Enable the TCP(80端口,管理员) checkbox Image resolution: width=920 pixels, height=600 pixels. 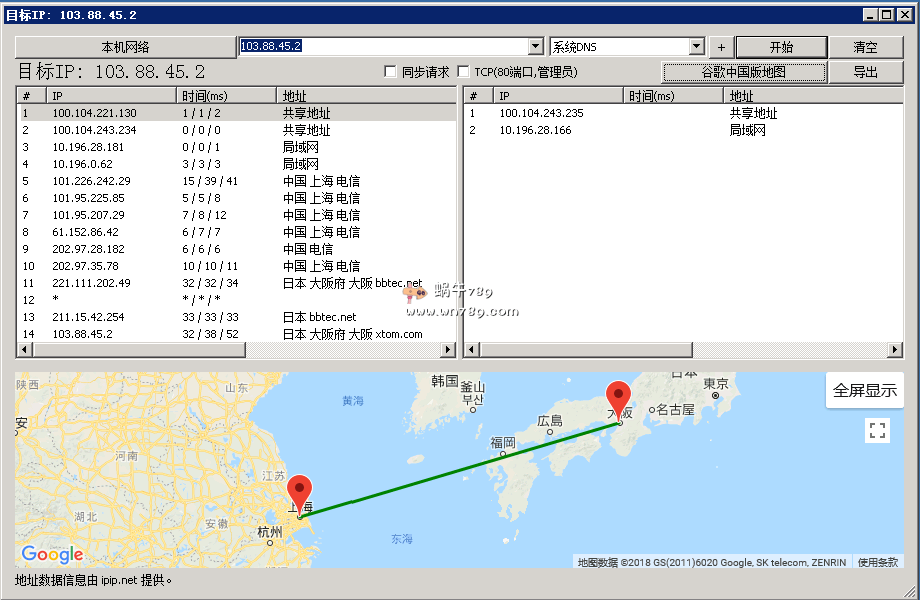(x=463, y=72)
